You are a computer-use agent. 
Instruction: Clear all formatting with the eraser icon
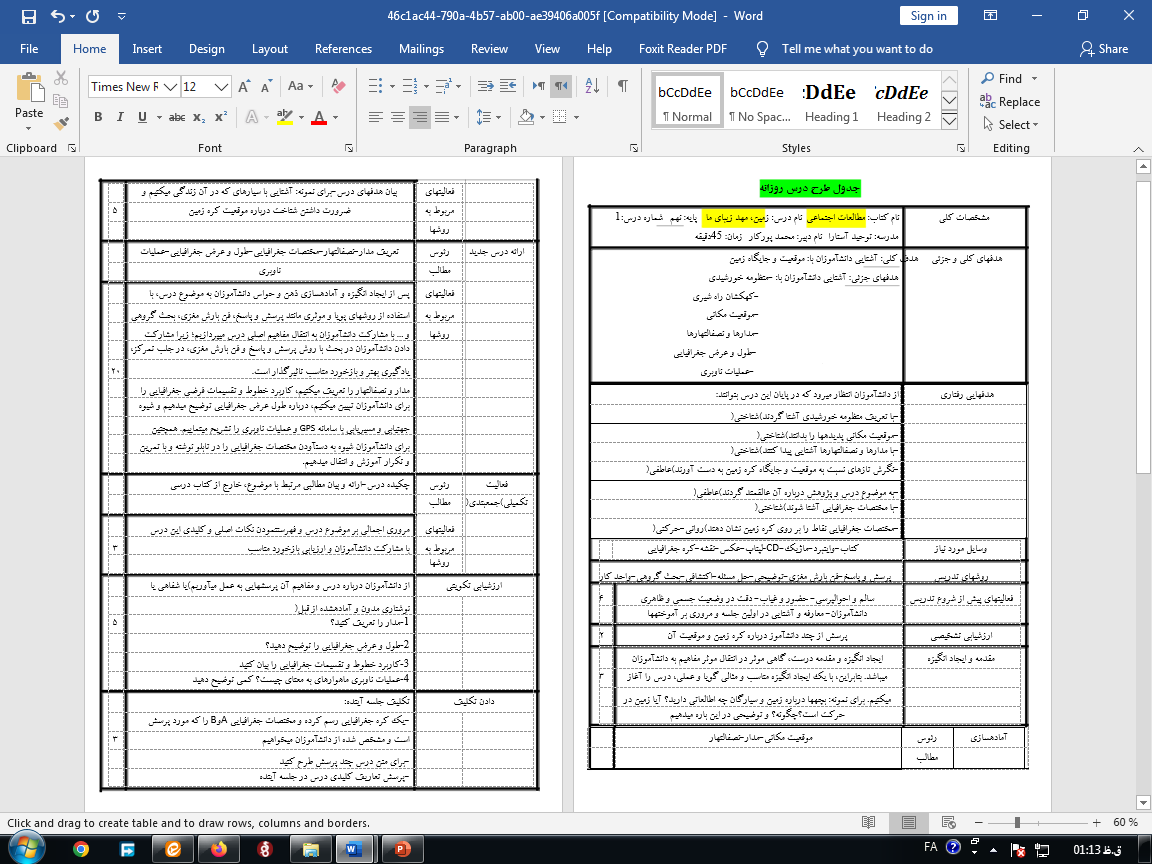338,87
